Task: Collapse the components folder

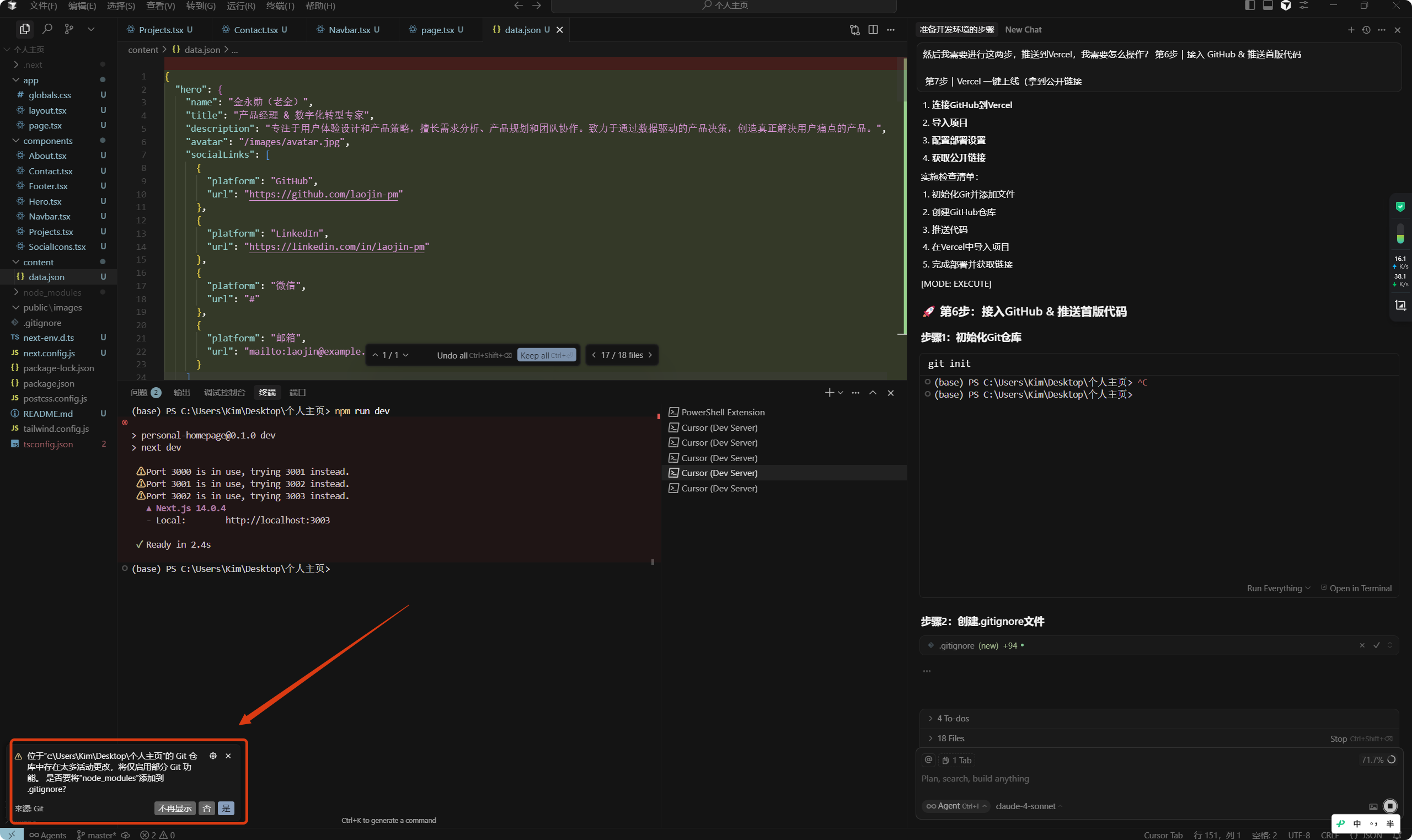Action: (47, 141)
